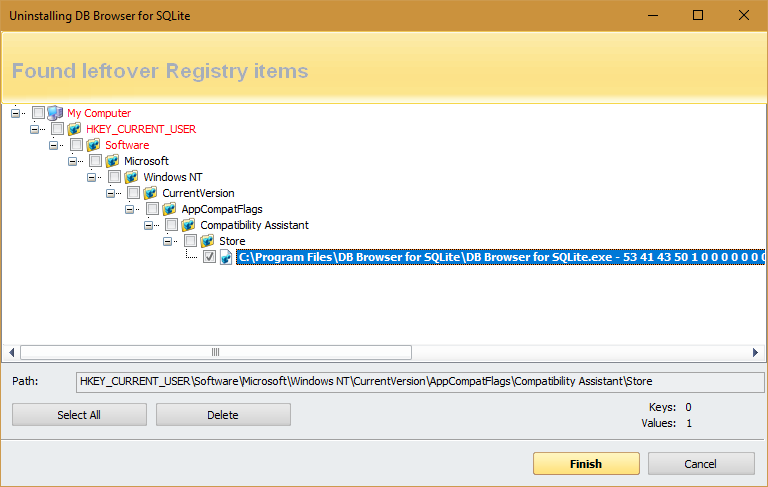Screen dimensions: 768x487
Task: Click the Software registry folder icon
Action: (x=93, y=145)
